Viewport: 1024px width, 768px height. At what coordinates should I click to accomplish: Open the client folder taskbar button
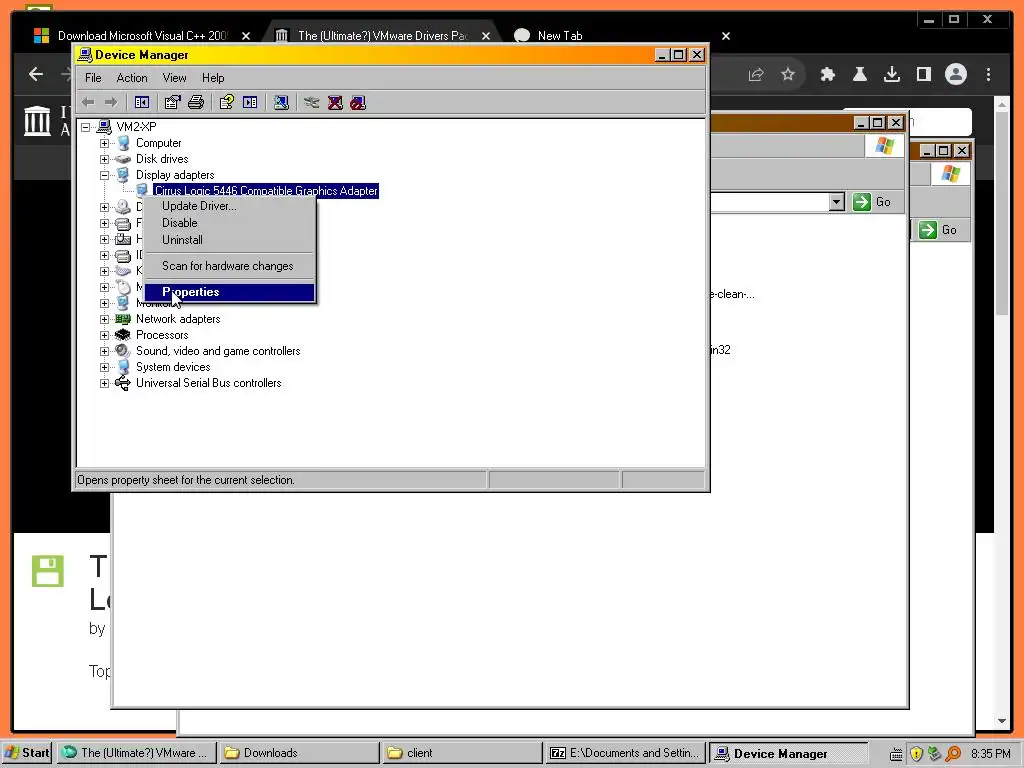(x=461, y=753)
